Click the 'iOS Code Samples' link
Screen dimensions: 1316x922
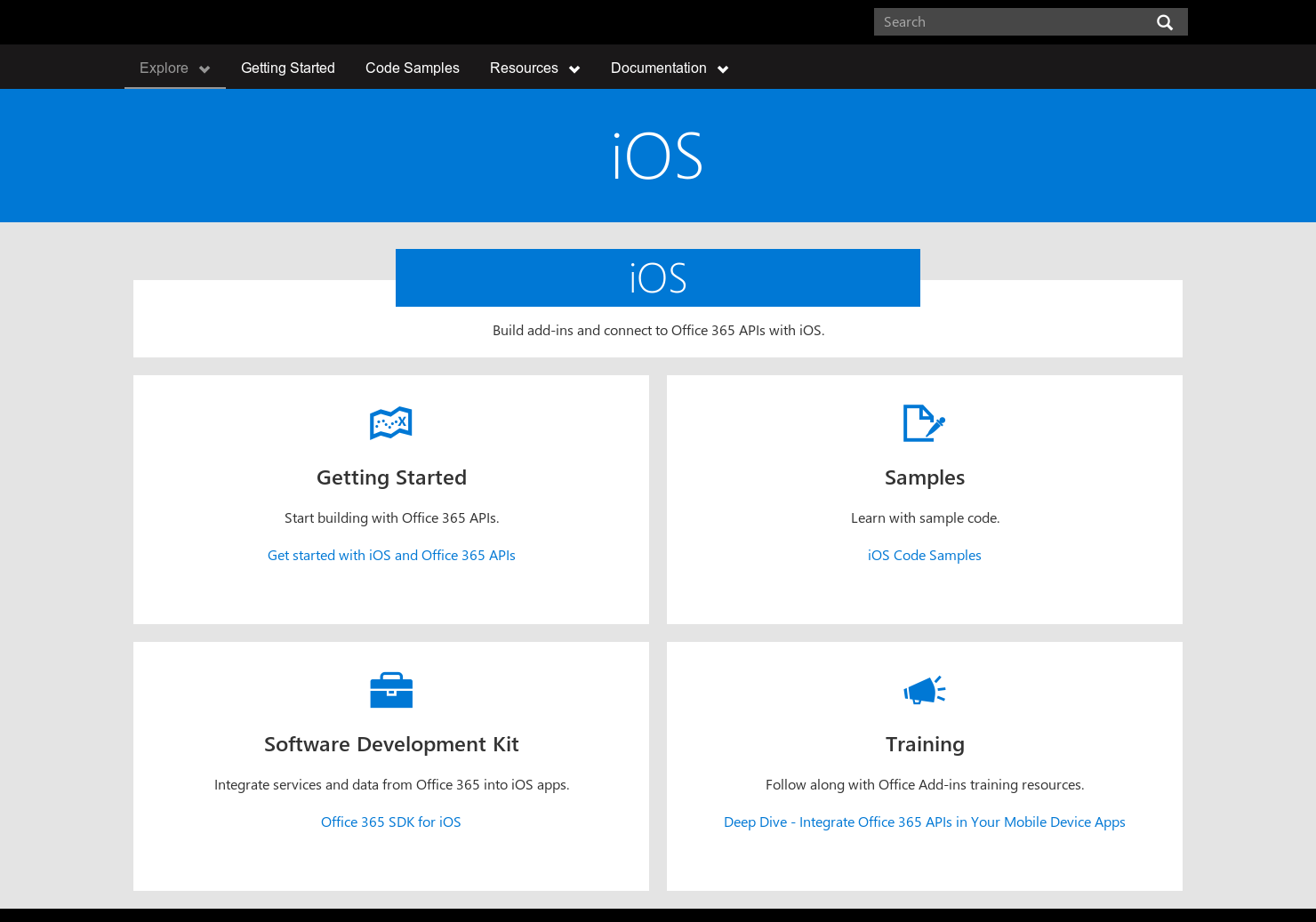pyautogui.click(x=924, y=555)
